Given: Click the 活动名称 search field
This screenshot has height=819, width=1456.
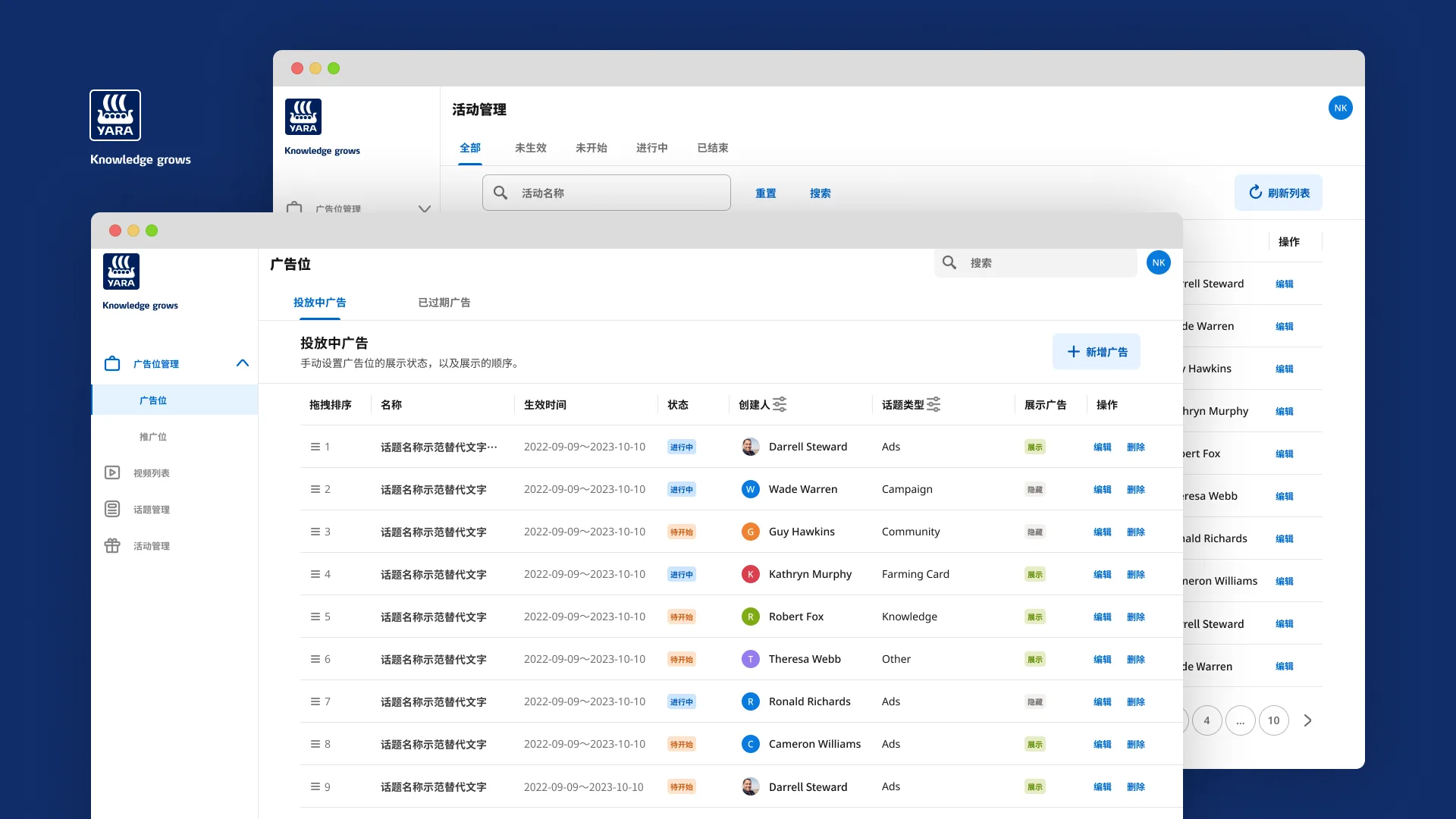Looking at the screenshot, I should (607, 193).
